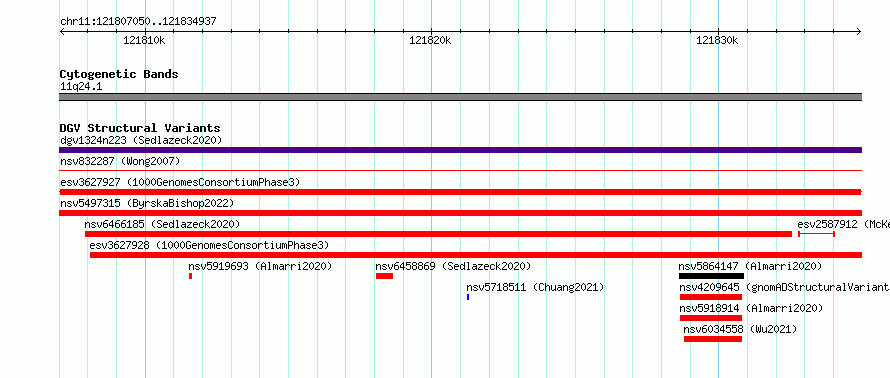Open the nsv6458869 (Sedlazeck2020) label
This screenshot has height=378, width=890.
(454, 266)
